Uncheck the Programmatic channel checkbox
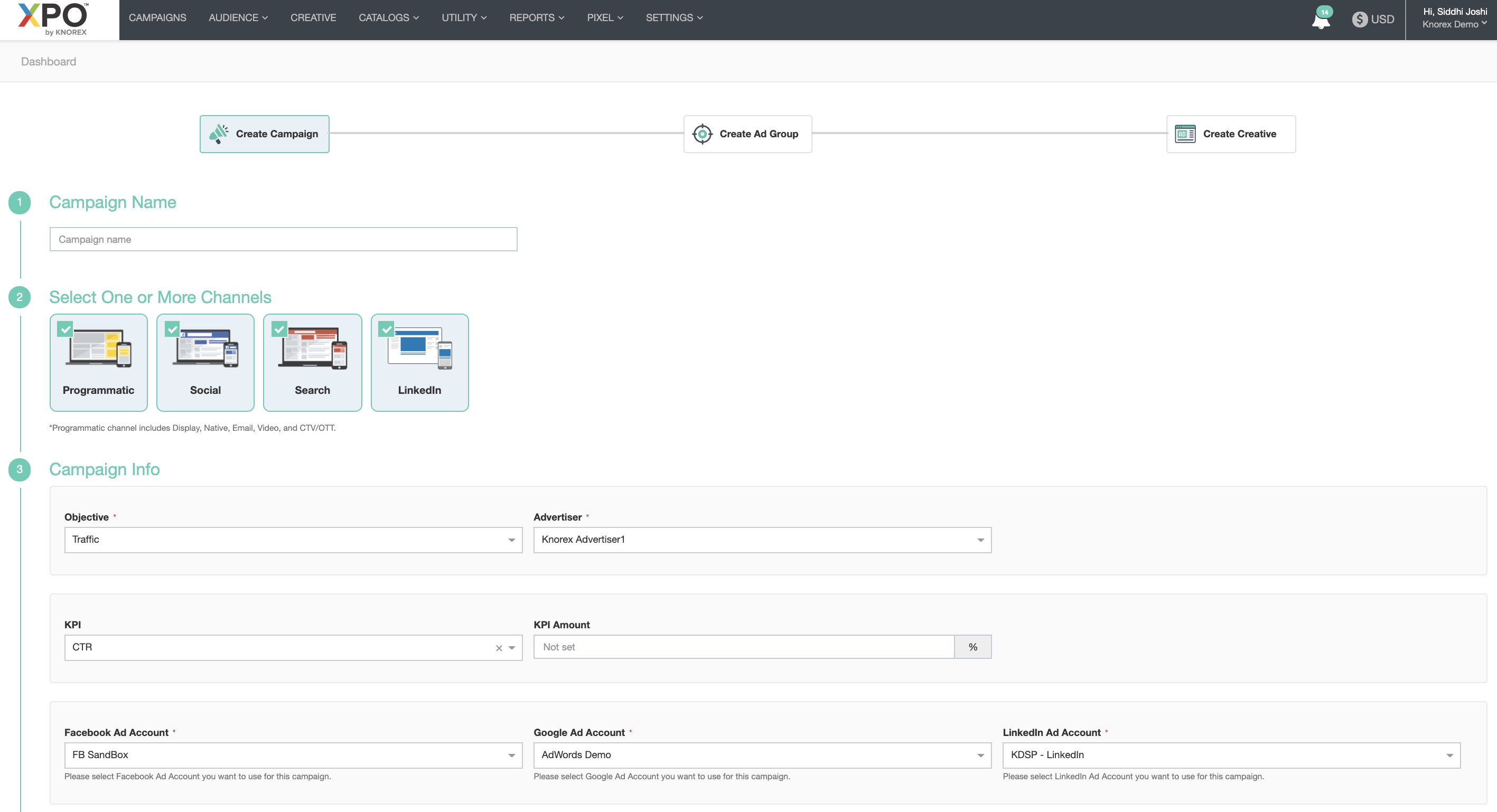1497x812 pixels. coord(65,329)
